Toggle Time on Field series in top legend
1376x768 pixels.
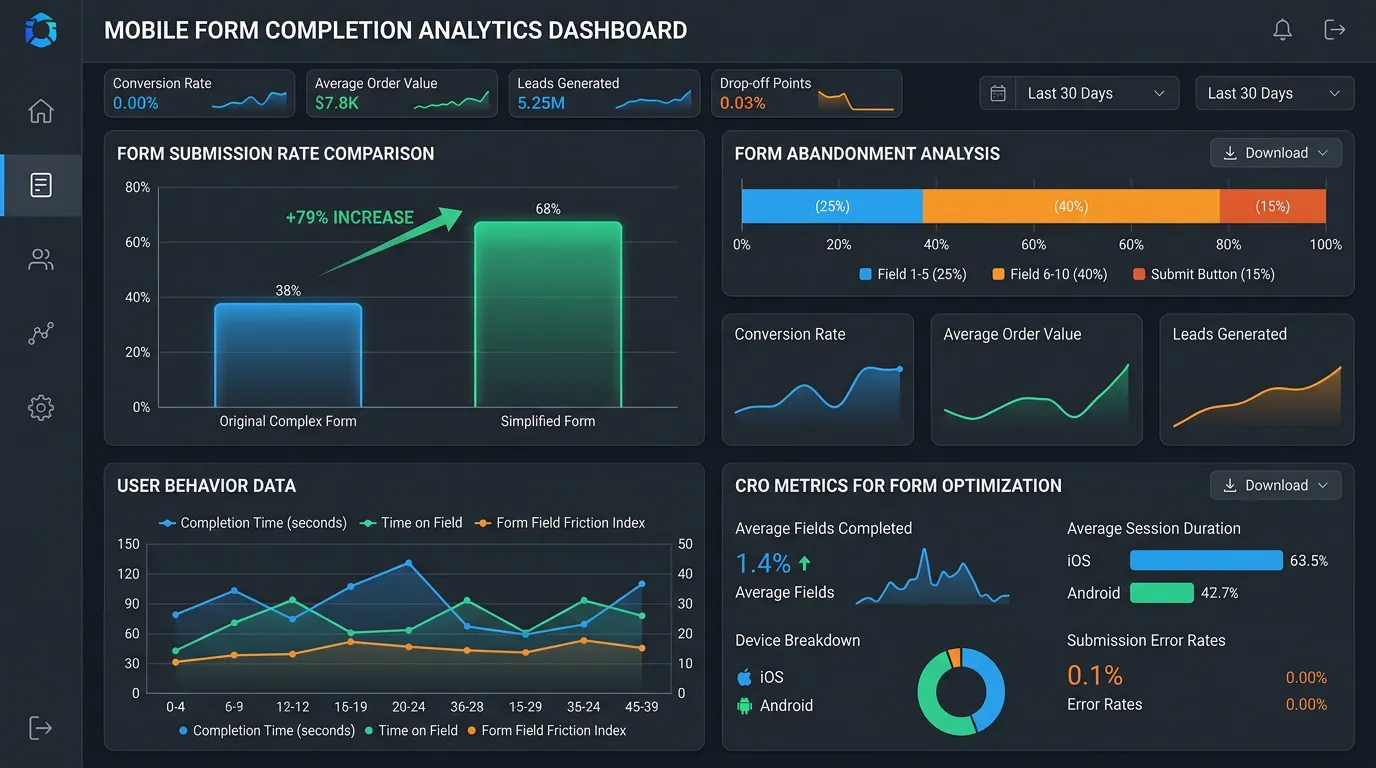[x=411, y=523]
